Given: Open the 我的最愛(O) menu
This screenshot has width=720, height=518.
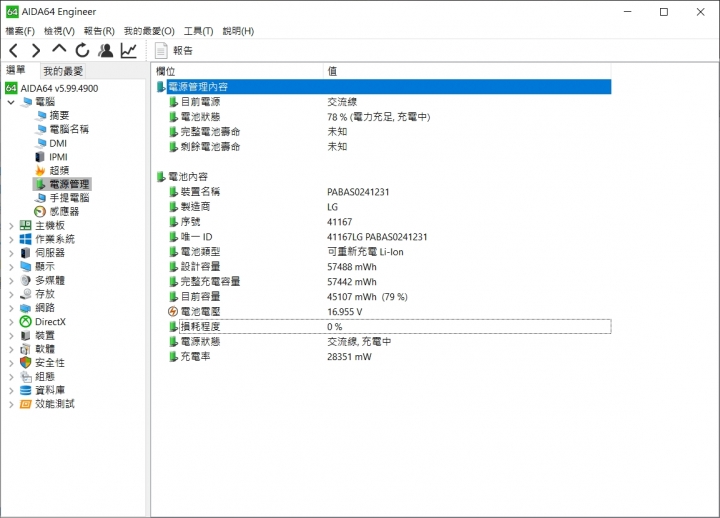Looking at the screenshot, I should click(x=149, y=31).
